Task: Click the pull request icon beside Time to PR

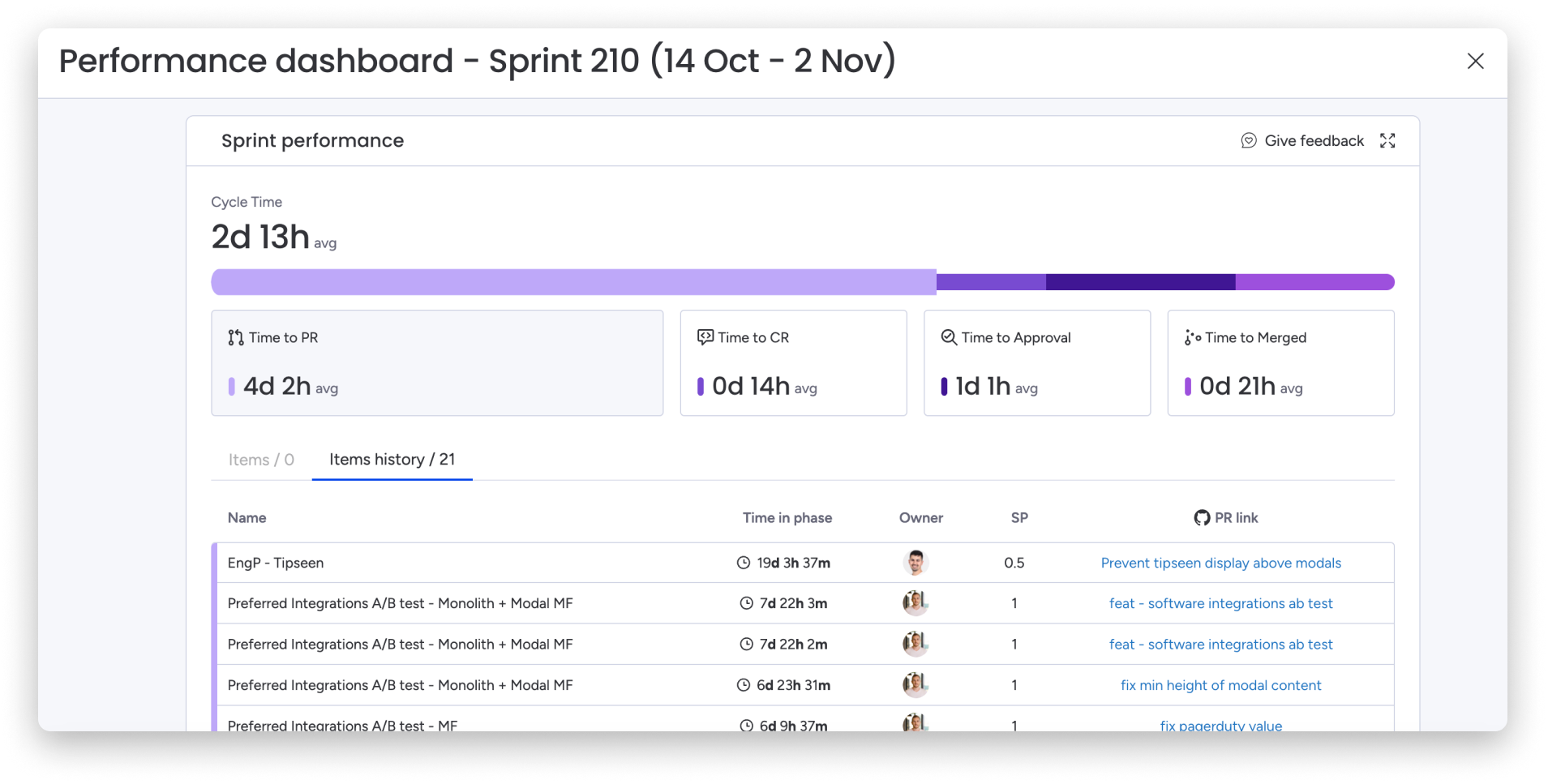Action: pos(236,337)
